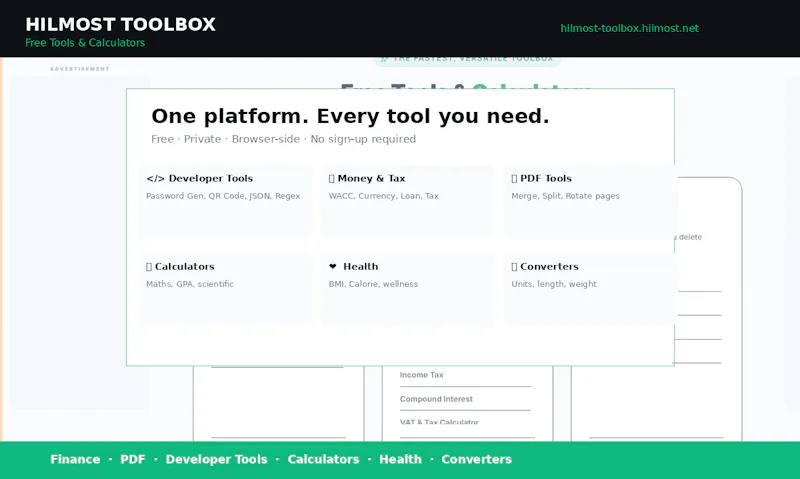This screenshot has height=479, width=800.
Task: Click 'Merge, Split, Rotate pages' text
Action: coord(565,196)
